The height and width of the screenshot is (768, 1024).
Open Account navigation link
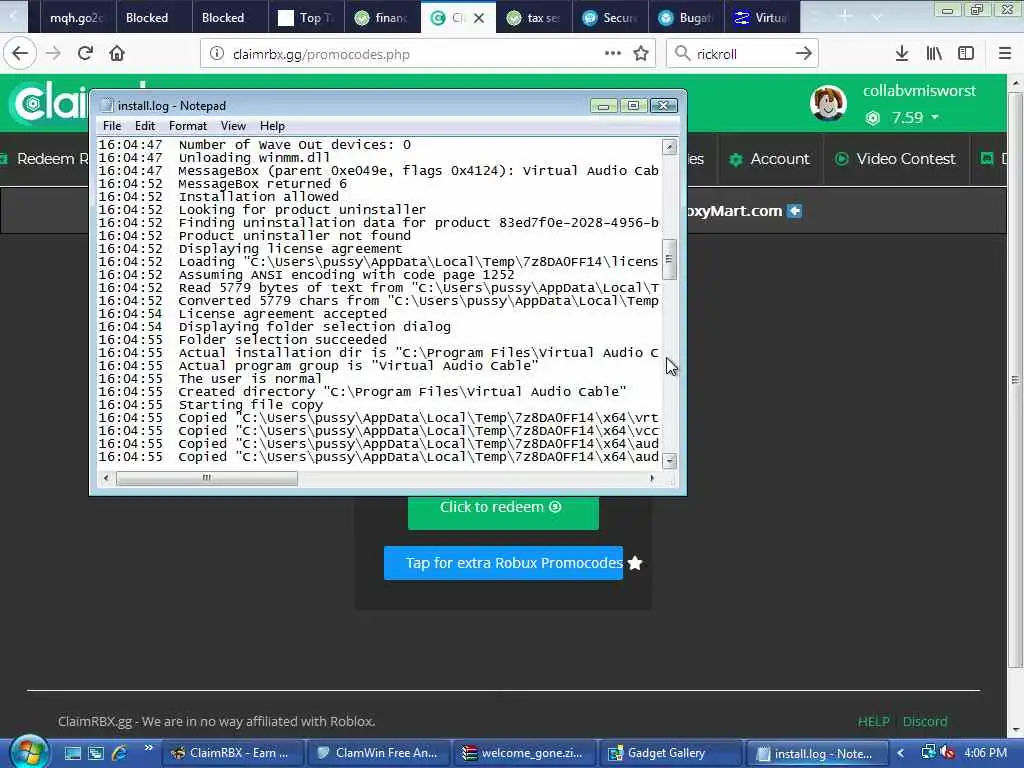pyautogui.click(x=769, y=159)
